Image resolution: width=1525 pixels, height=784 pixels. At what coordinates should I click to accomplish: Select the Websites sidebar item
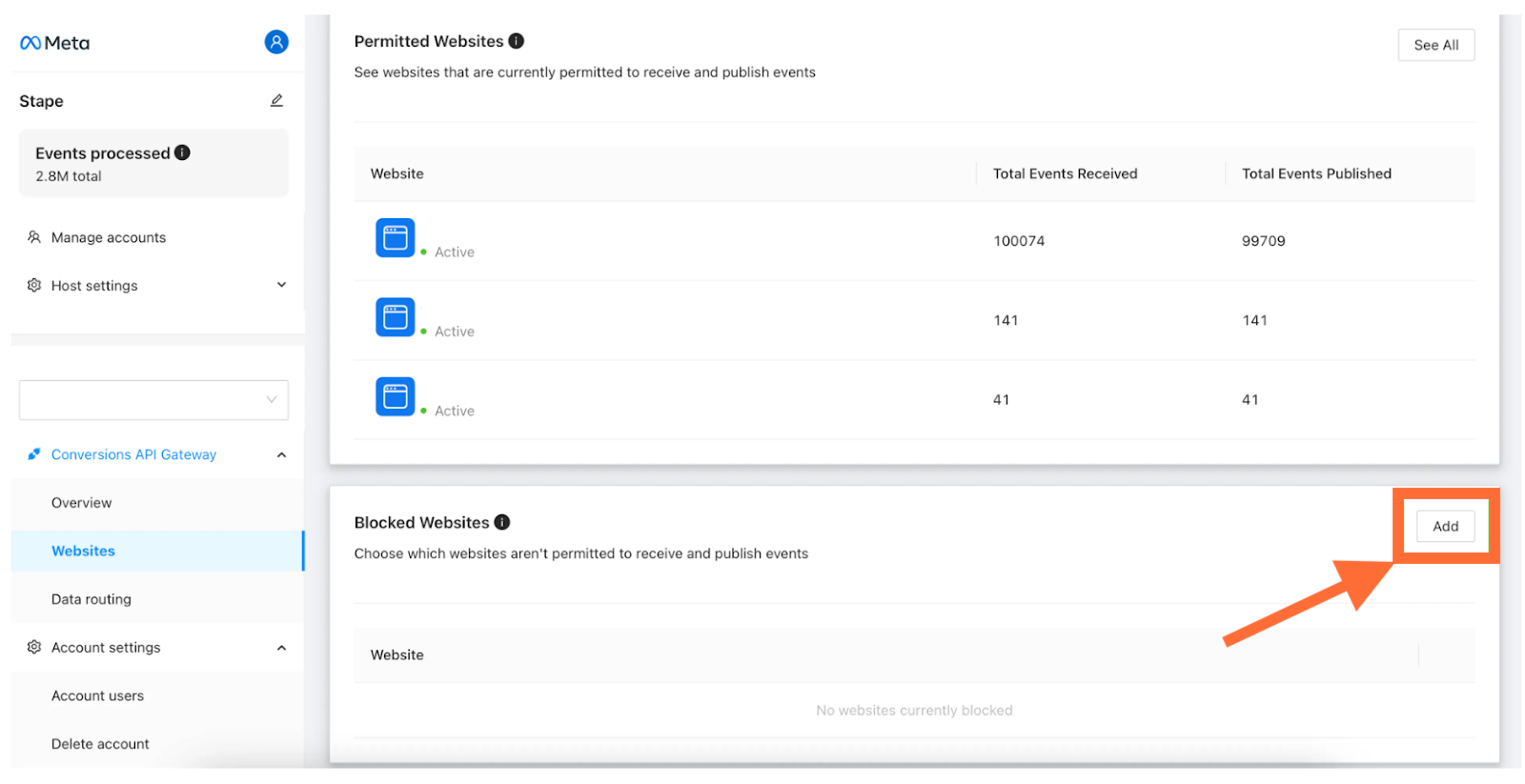(x=157, y=551)
